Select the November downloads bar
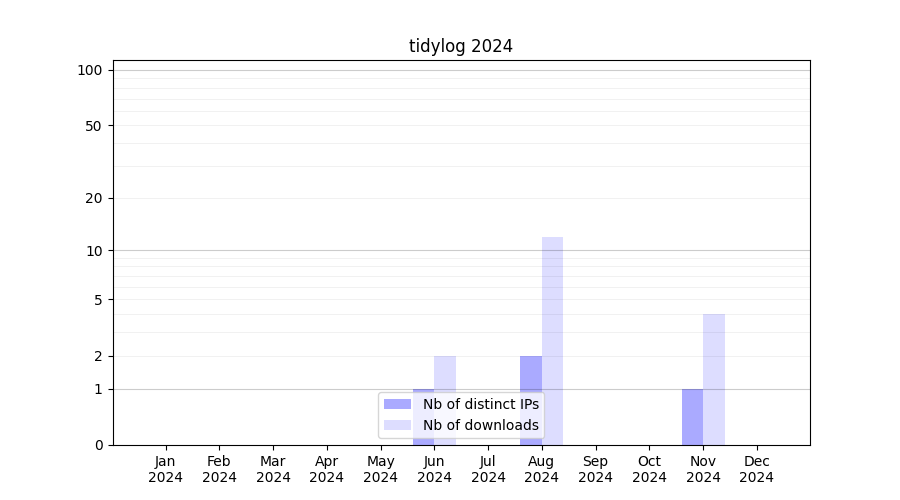This screenshot has height=500, width=900. pos(714,380)
